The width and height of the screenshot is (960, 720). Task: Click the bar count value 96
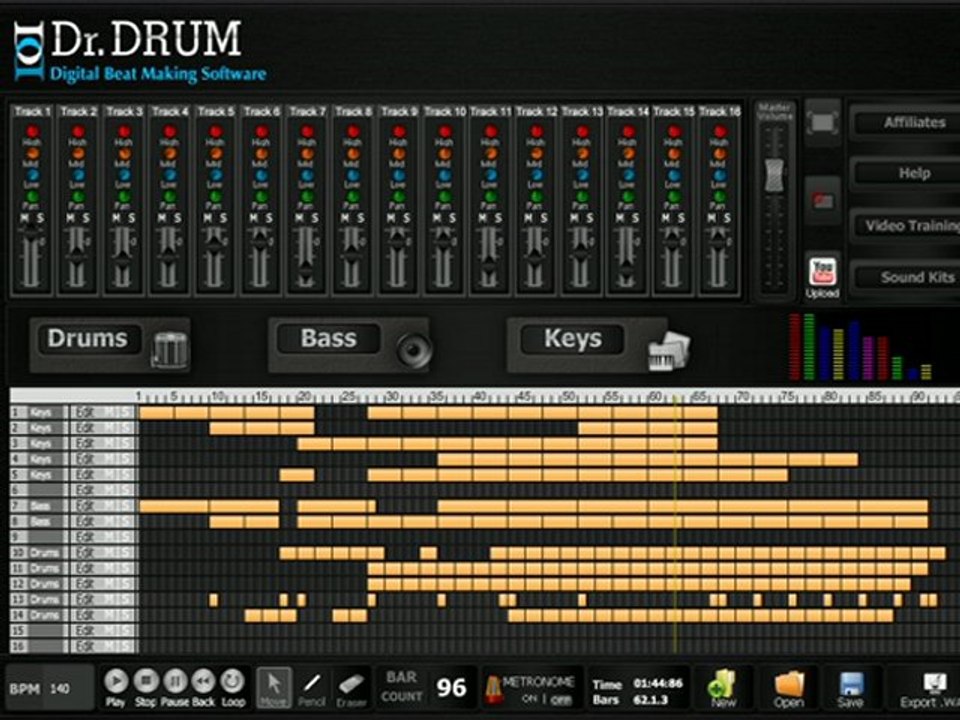click(x=452, y=688)
